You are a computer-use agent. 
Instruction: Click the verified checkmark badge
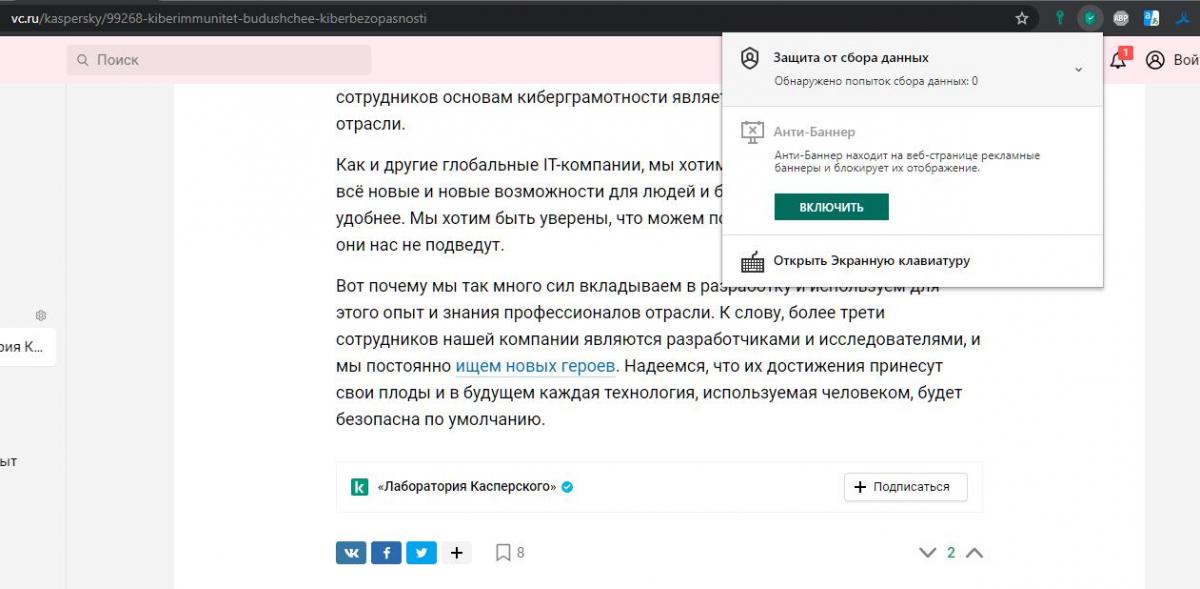tap(567, 487)
